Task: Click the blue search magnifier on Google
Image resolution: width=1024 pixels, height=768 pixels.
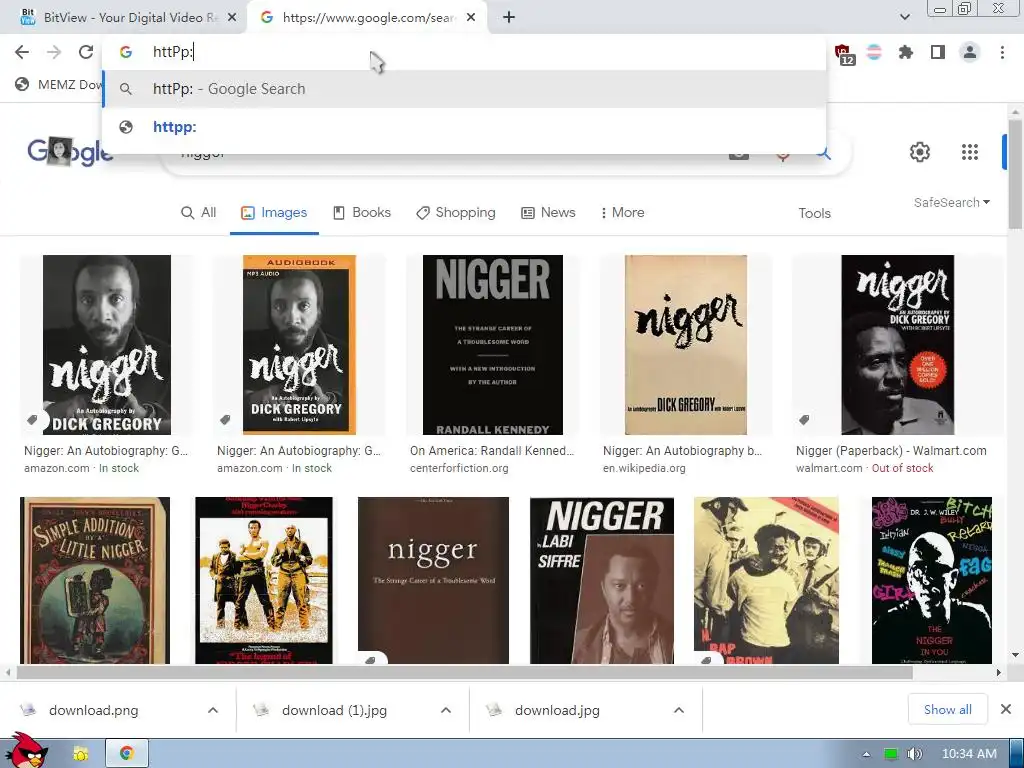Action: click(824, 154)
